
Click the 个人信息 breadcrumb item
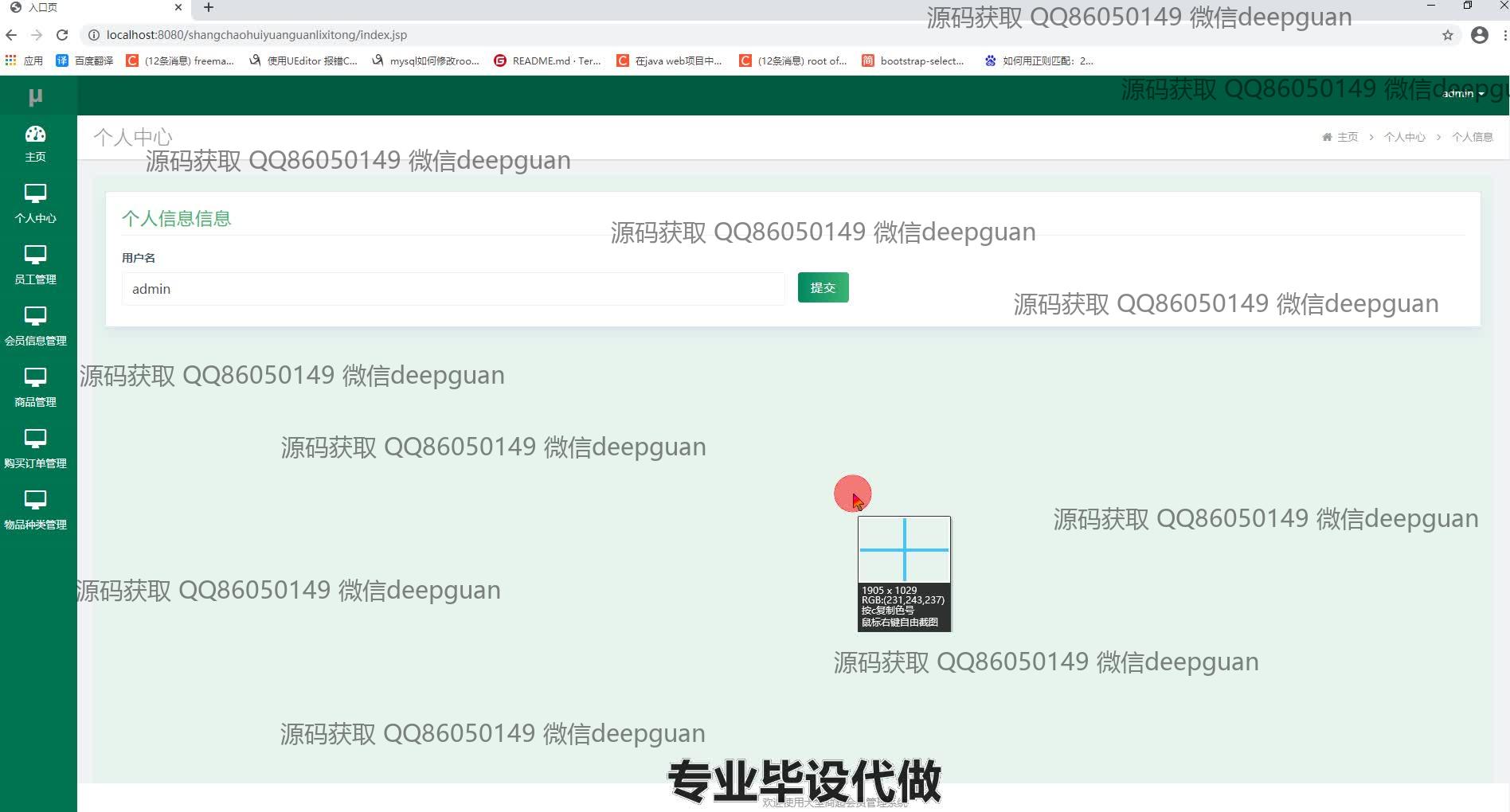(1473, 137)
